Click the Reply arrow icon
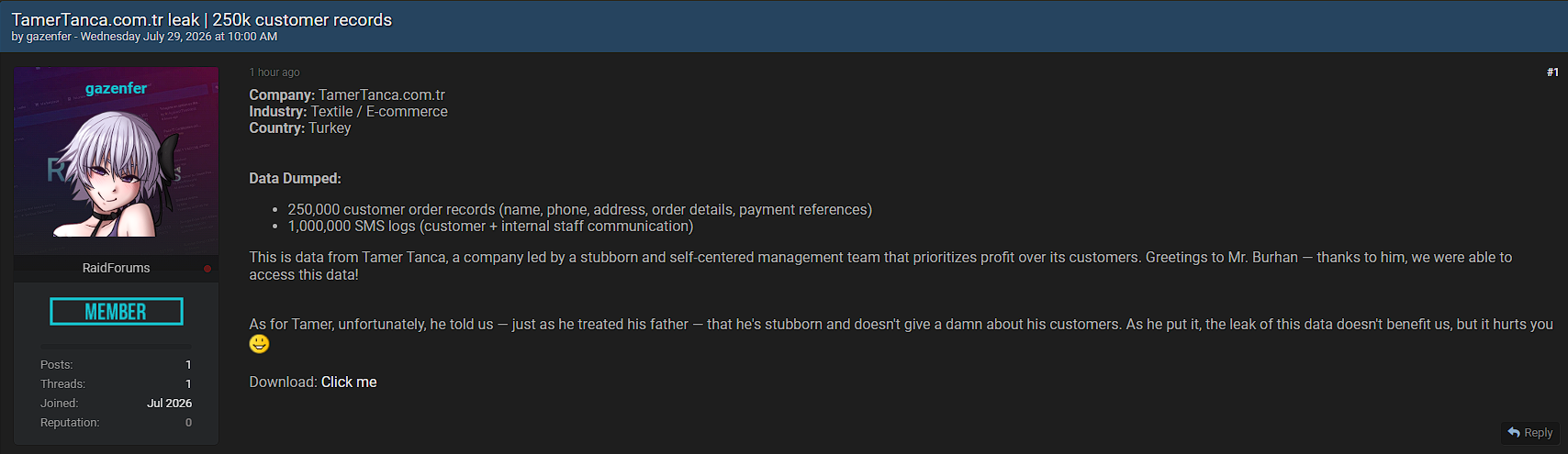 pos(1514,432)
